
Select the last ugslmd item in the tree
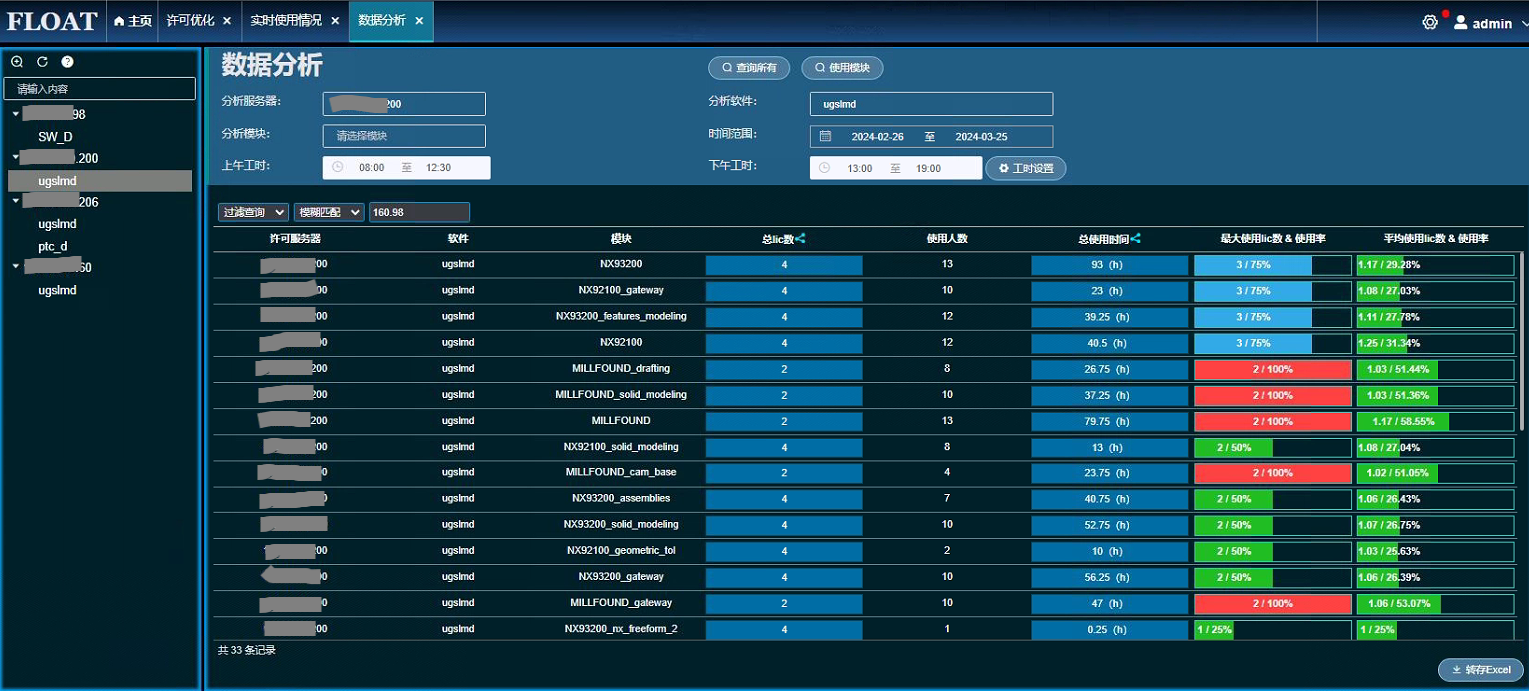57,290
